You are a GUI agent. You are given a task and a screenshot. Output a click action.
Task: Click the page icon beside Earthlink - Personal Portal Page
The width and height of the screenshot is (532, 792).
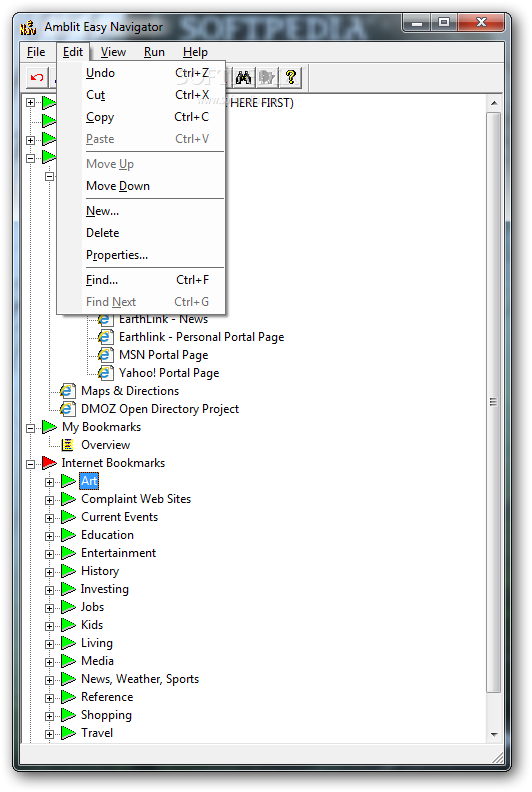coord(105,337)
